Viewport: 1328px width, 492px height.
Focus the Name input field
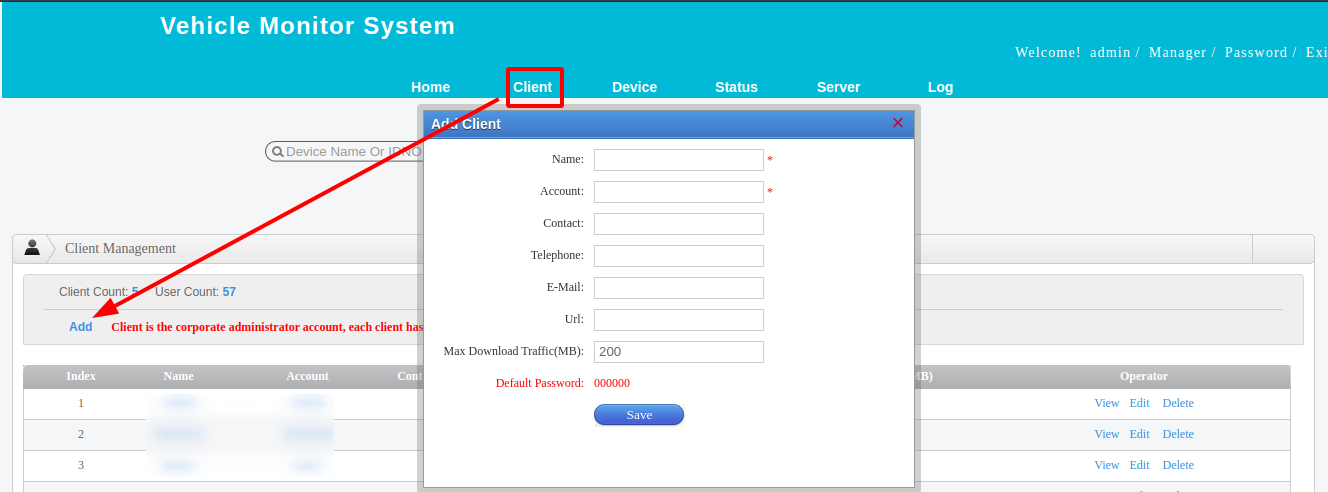678,160
